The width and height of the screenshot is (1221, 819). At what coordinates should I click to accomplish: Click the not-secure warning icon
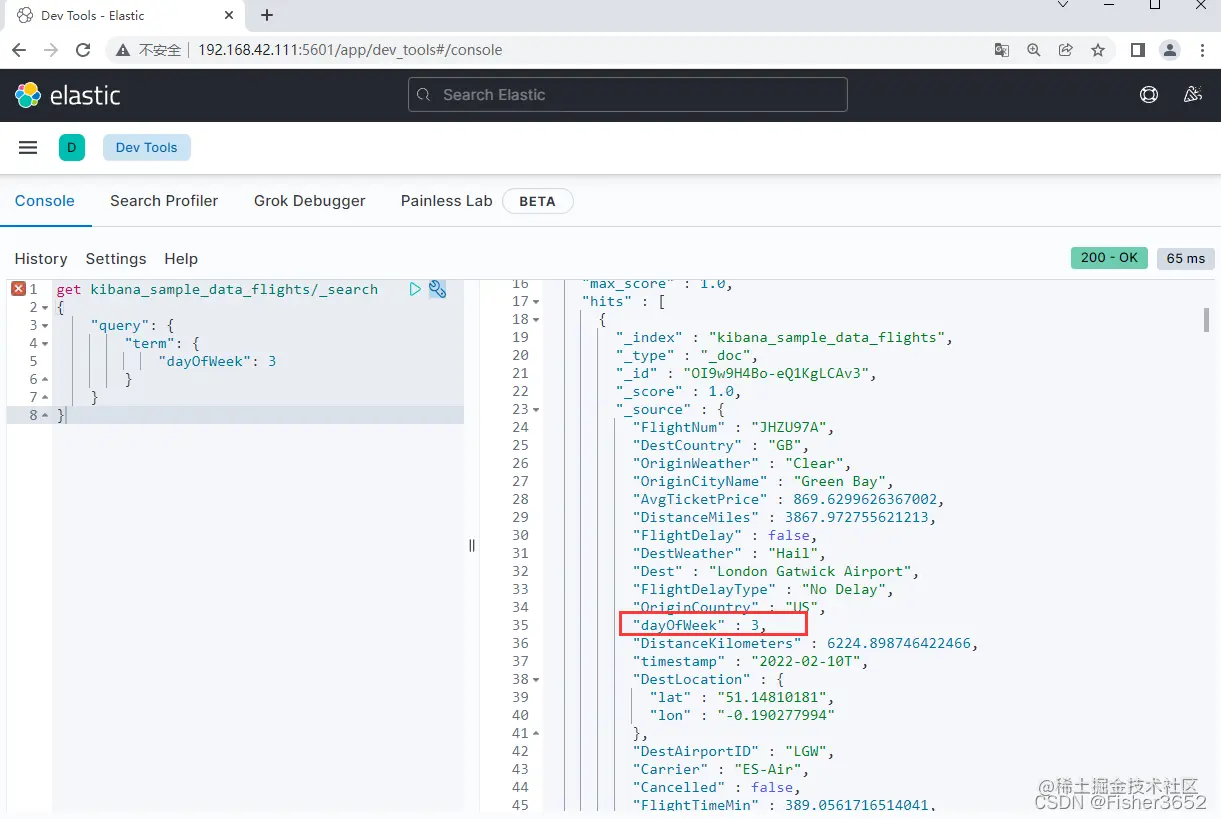(123, 50)
